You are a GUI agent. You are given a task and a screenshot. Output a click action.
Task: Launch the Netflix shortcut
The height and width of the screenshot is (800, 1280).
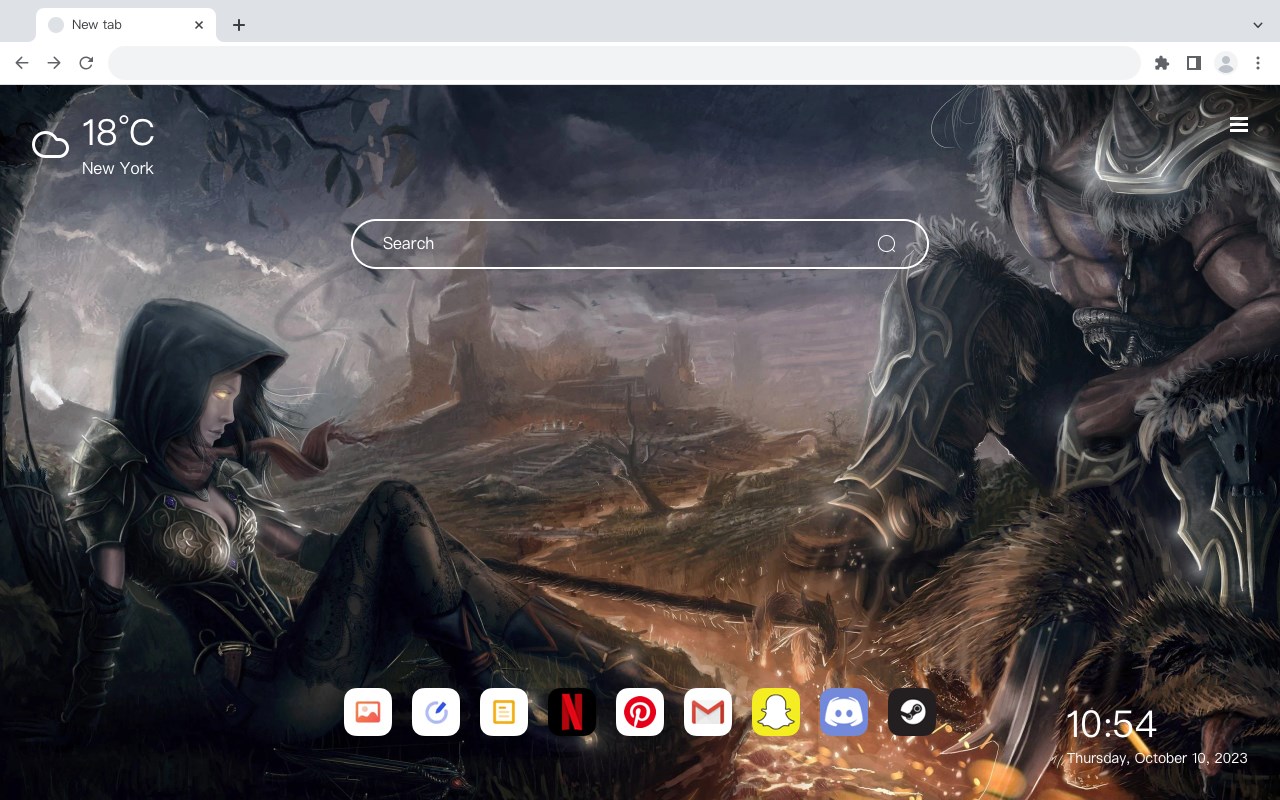pos(572,712)
